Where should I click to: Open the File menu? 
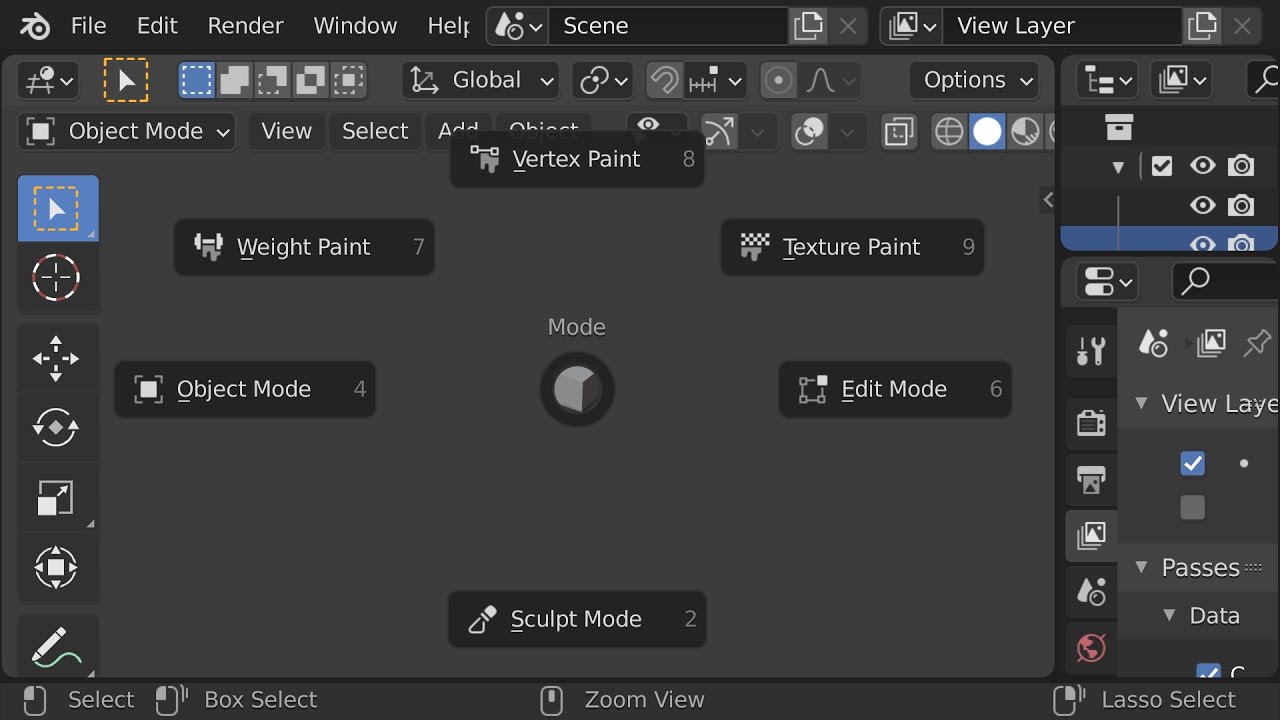tap(88, 26)
